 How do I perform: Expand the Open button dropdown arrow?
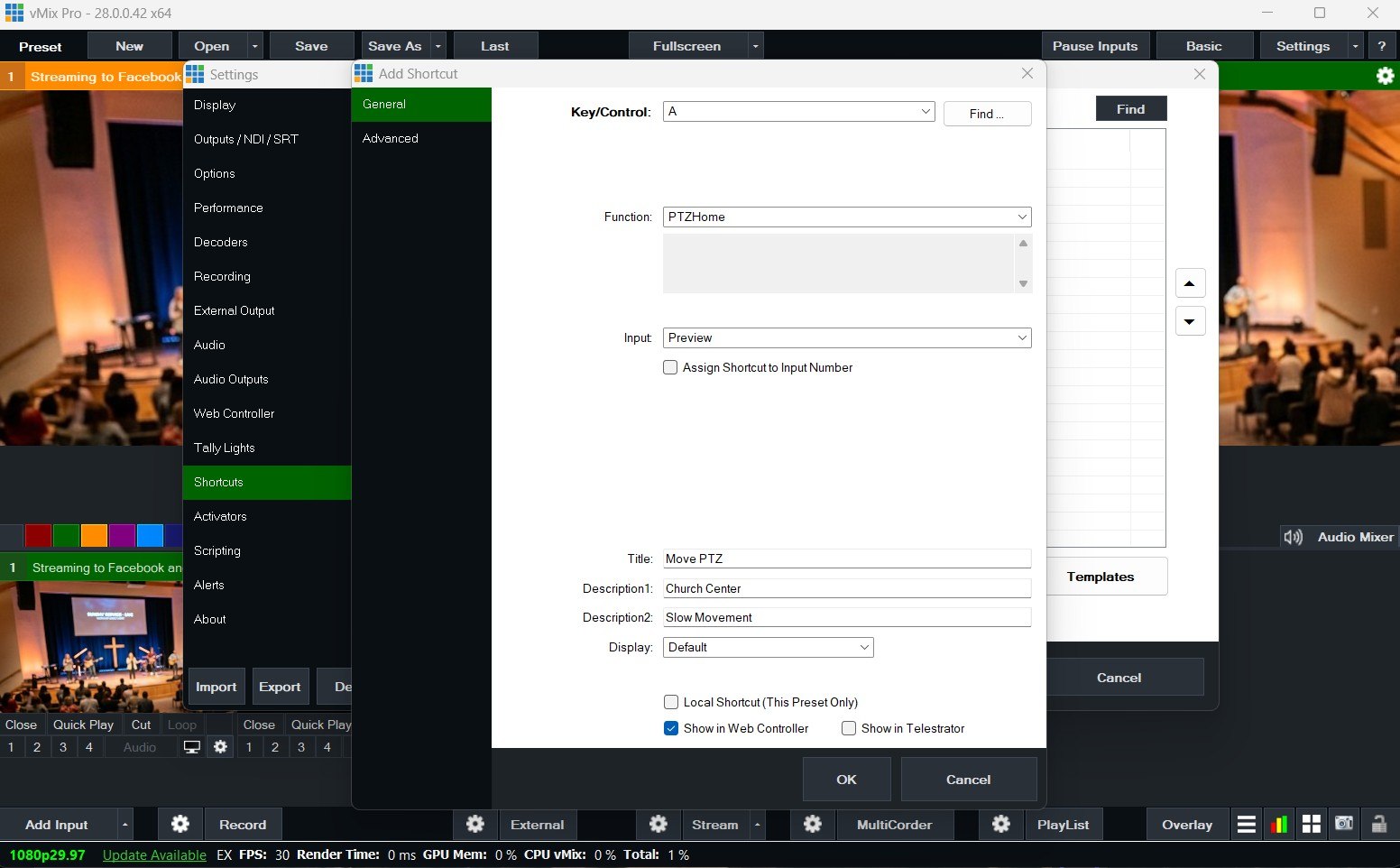point(255,46)
